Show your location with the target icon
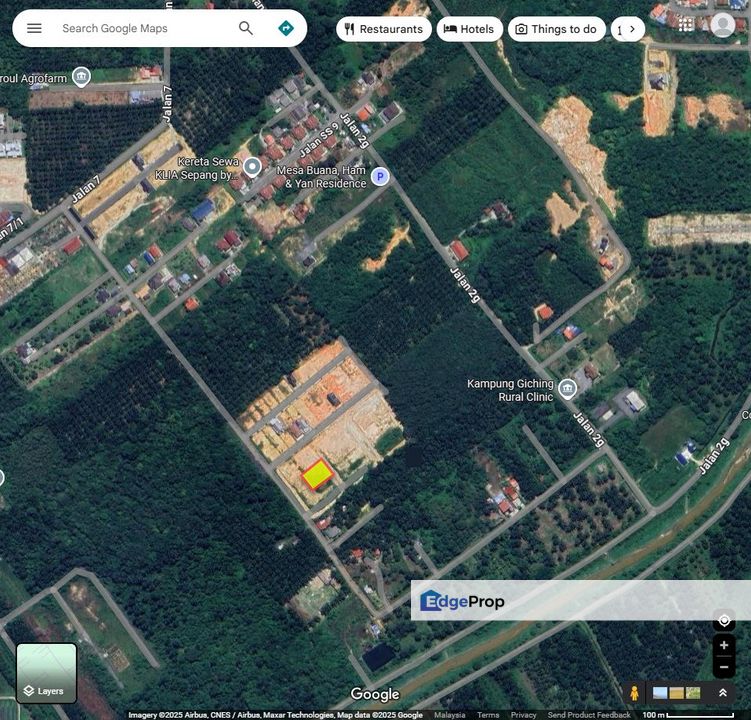The height and width of the screenshot is (720, 751). 724,621
